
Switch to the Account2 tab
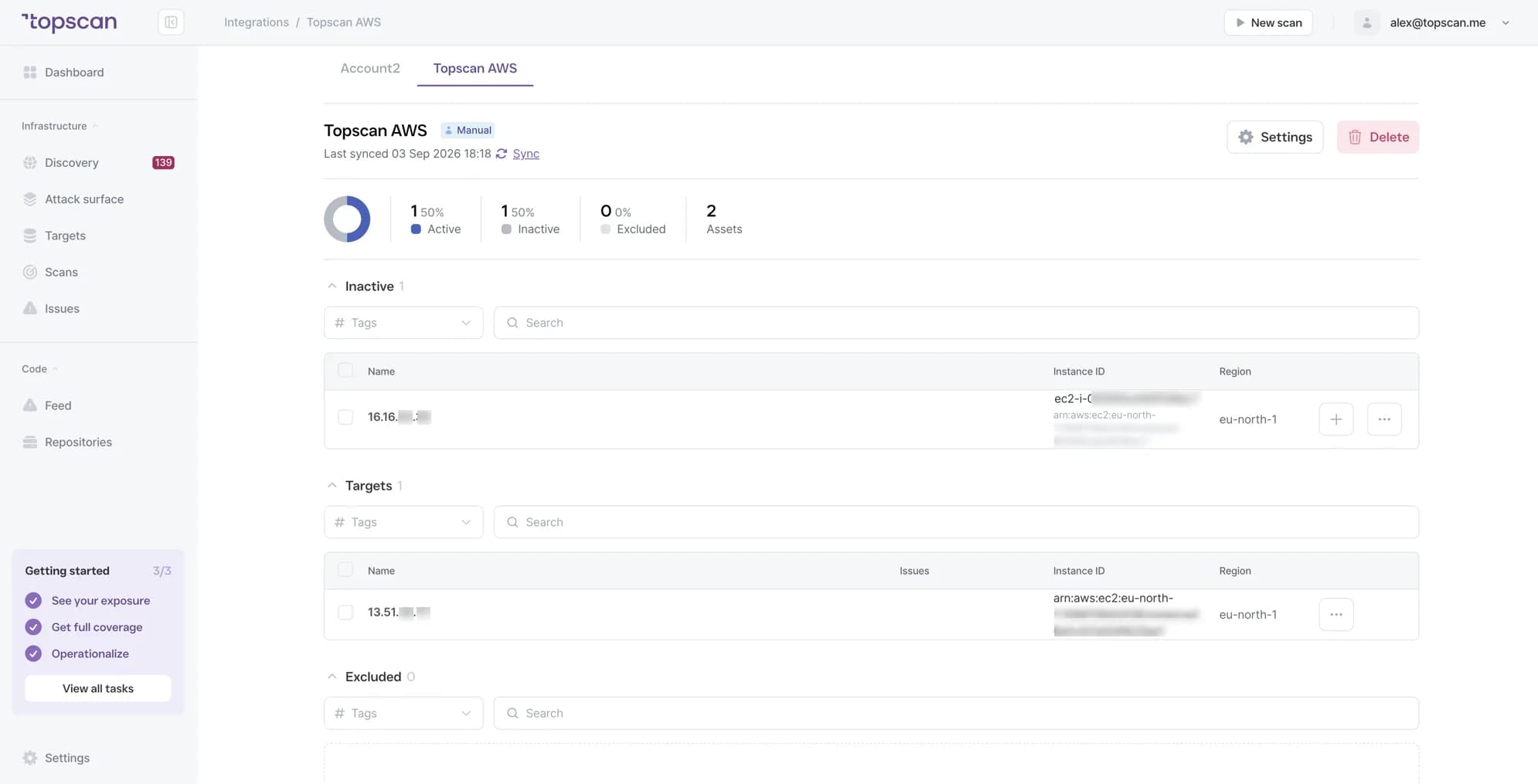pyautogui.click(x=370, y=68)
